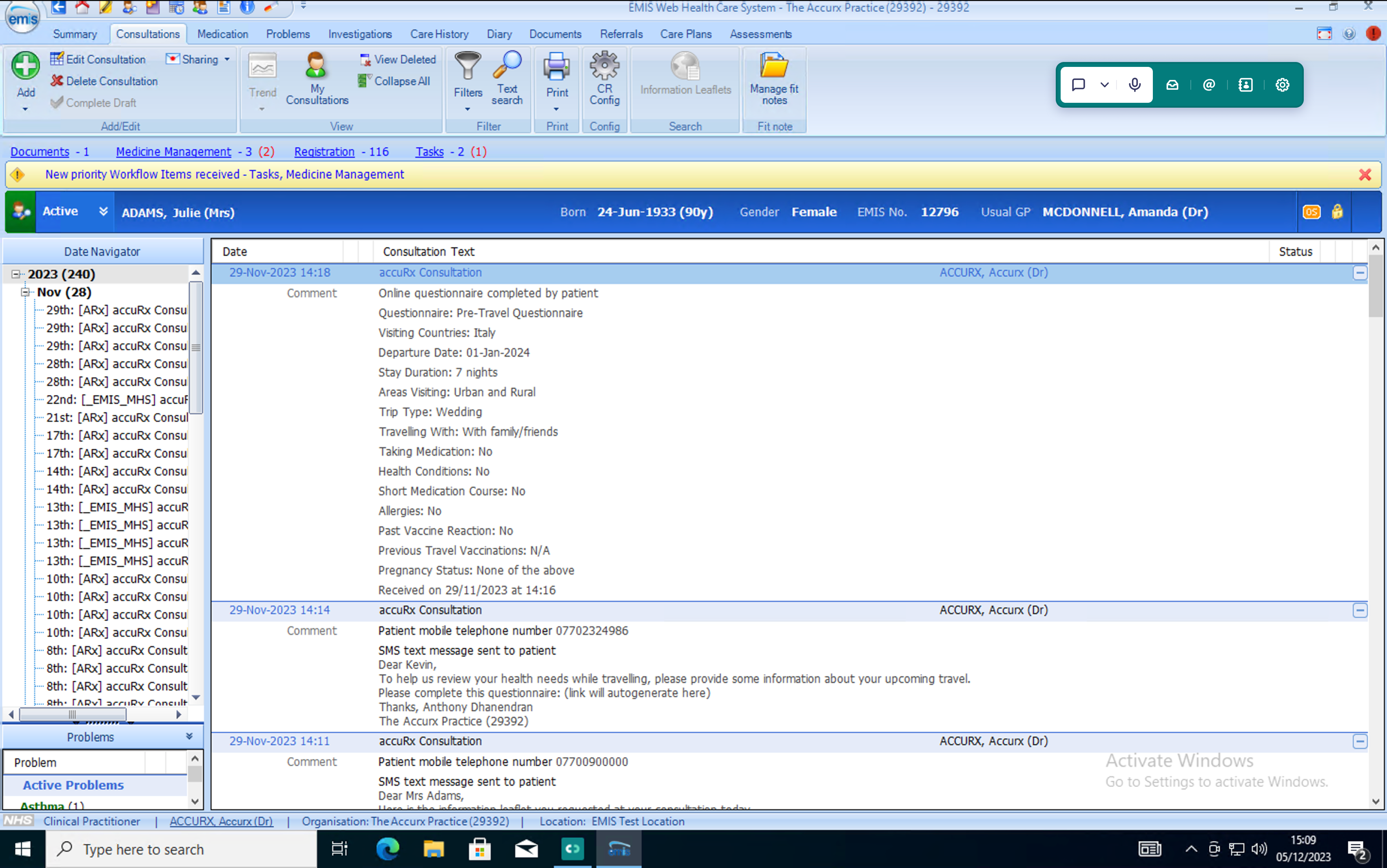Open the Windows notification center icon
The height and width of the screenshot is (868, 1387).
pos(1358,850)
